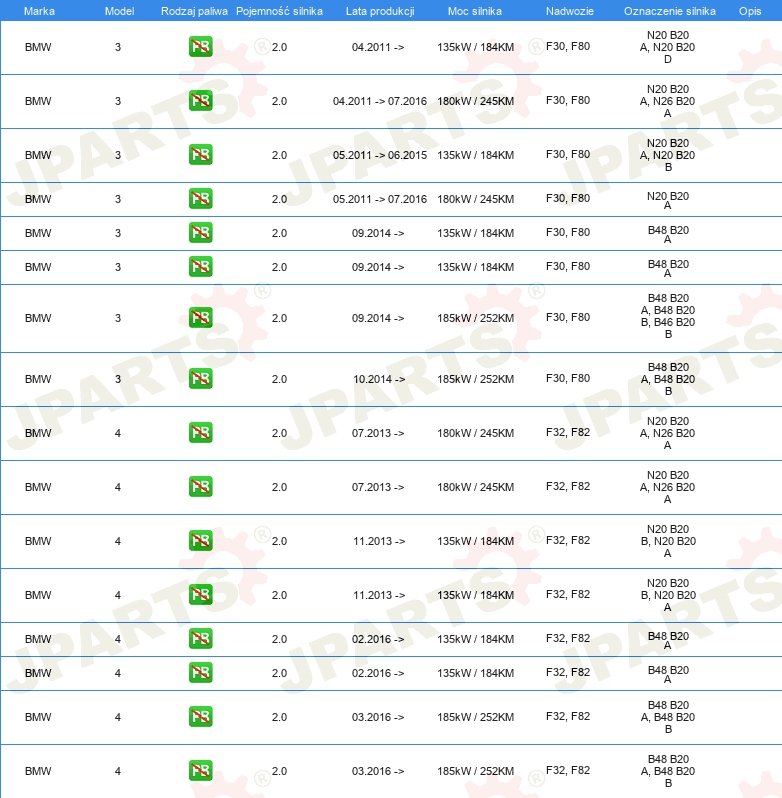Screen dimensions: 782x798
Task: Select 'F30, F80' in the N20 B20 D row
Action: tap(568, 46)
